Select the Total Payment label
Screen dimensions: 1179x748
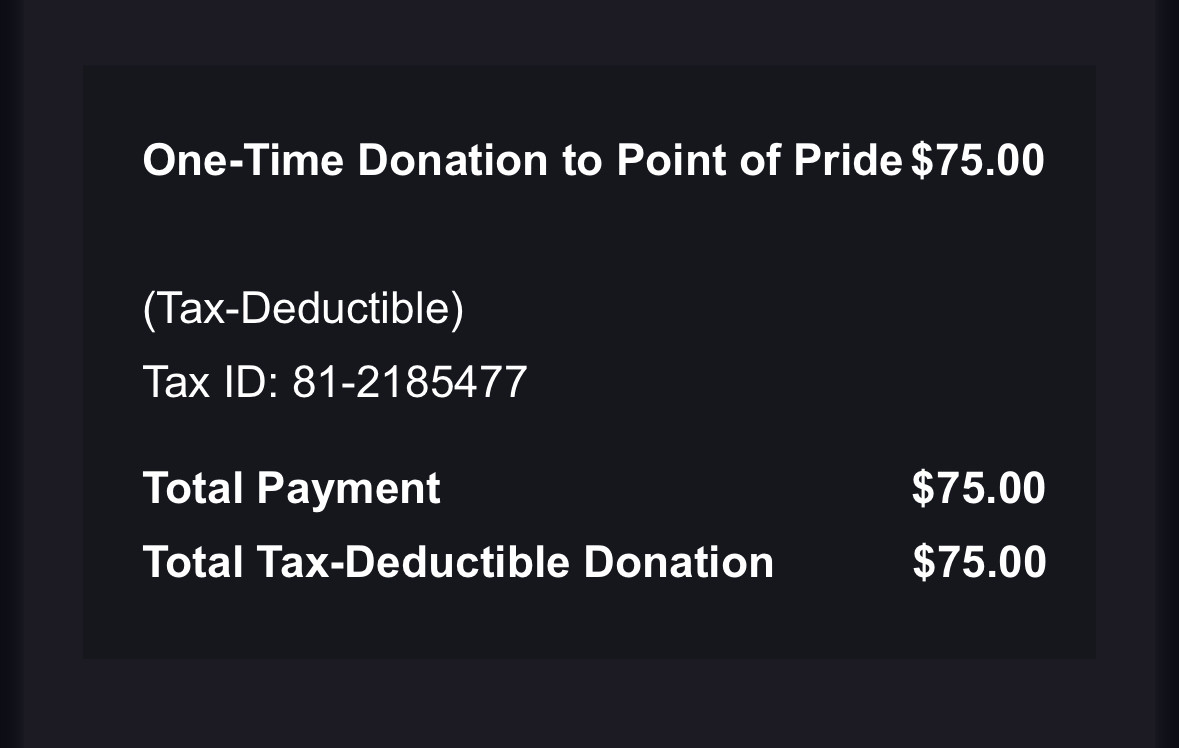point(291,488)
